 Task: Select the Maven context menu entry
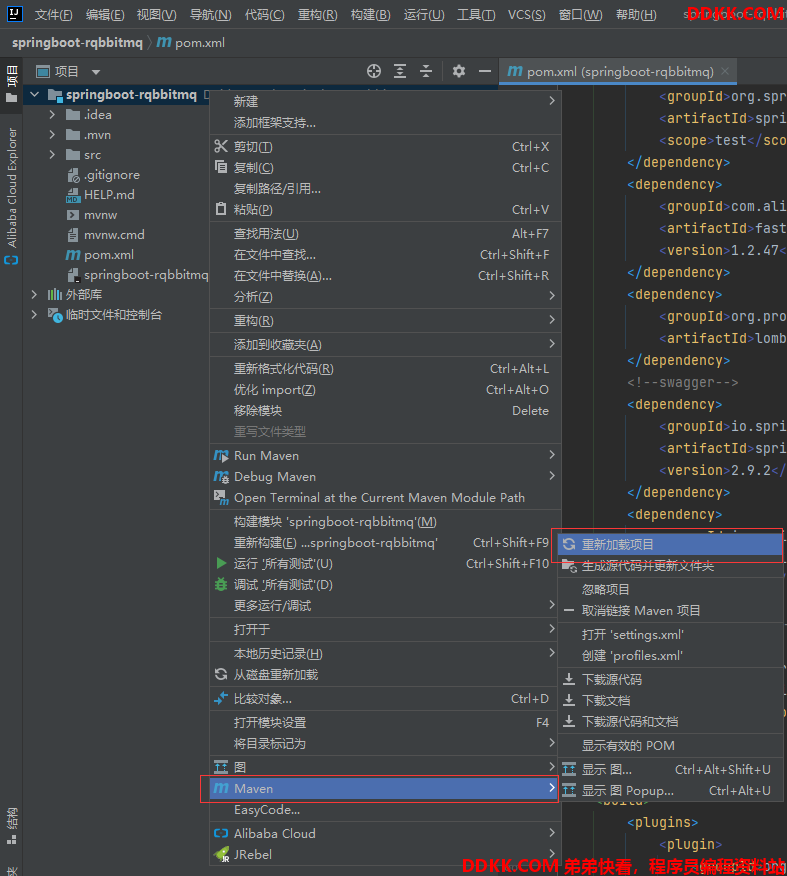coord(384,788)
